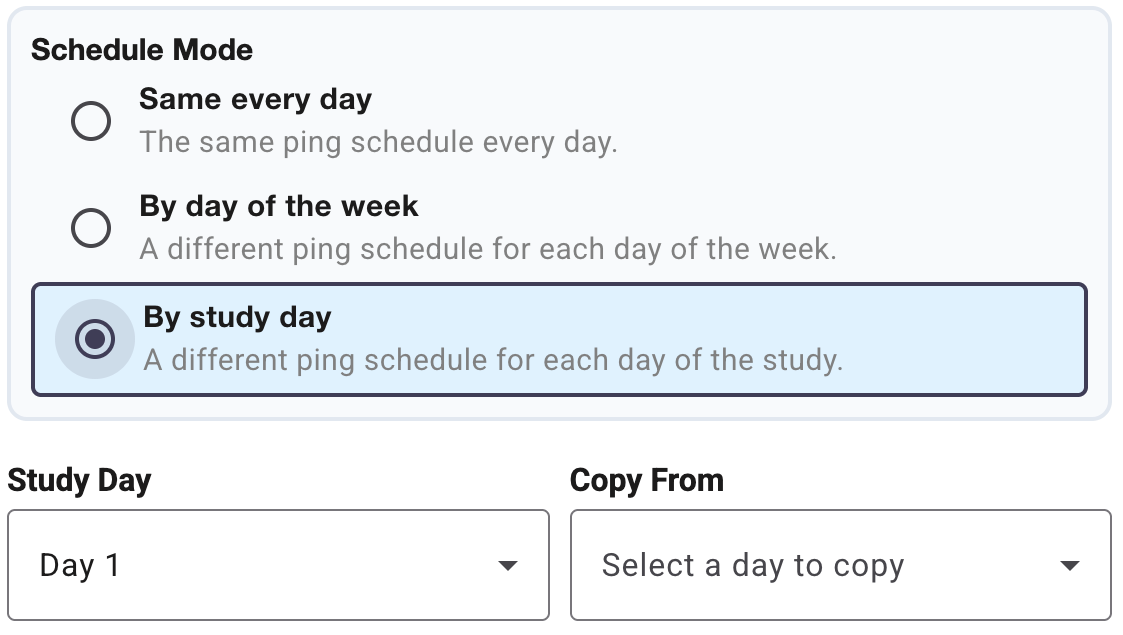Click "The same ping schedule every day." description
The width and height of the screenshot is (1123, 635).
point(378,142)
